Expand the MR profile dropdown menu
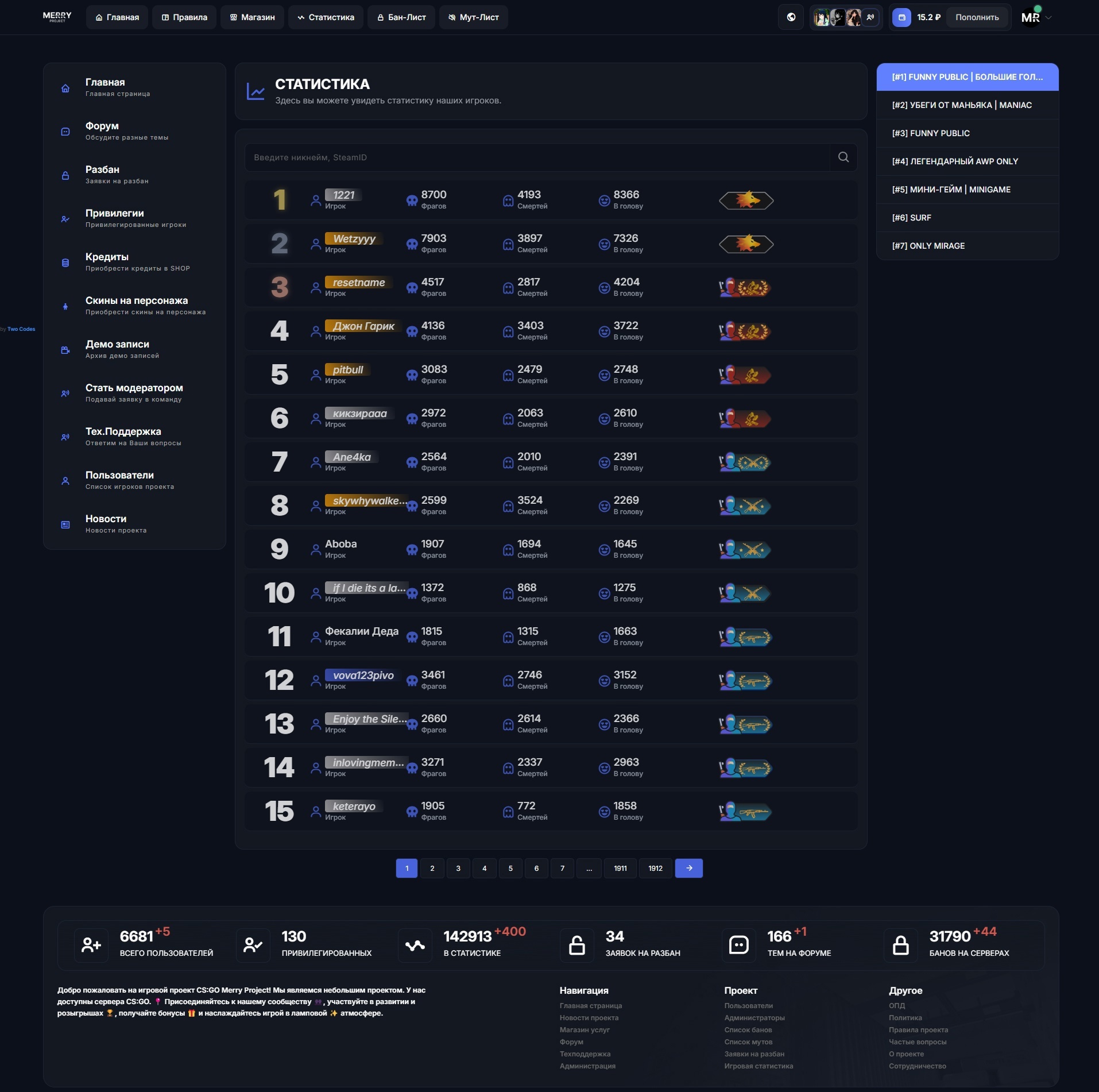Image resolution: width=1099 pixels, height=1092 pixels. click(x=1048, y=18)
